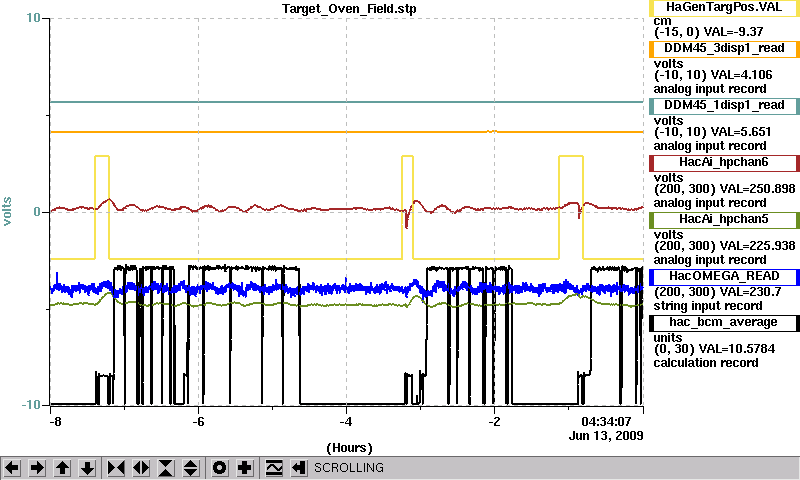The width and height of the screenshot is (800, 480).
Task: Click the waveform graph-mode toolbar icon
Action: (274, 468)
